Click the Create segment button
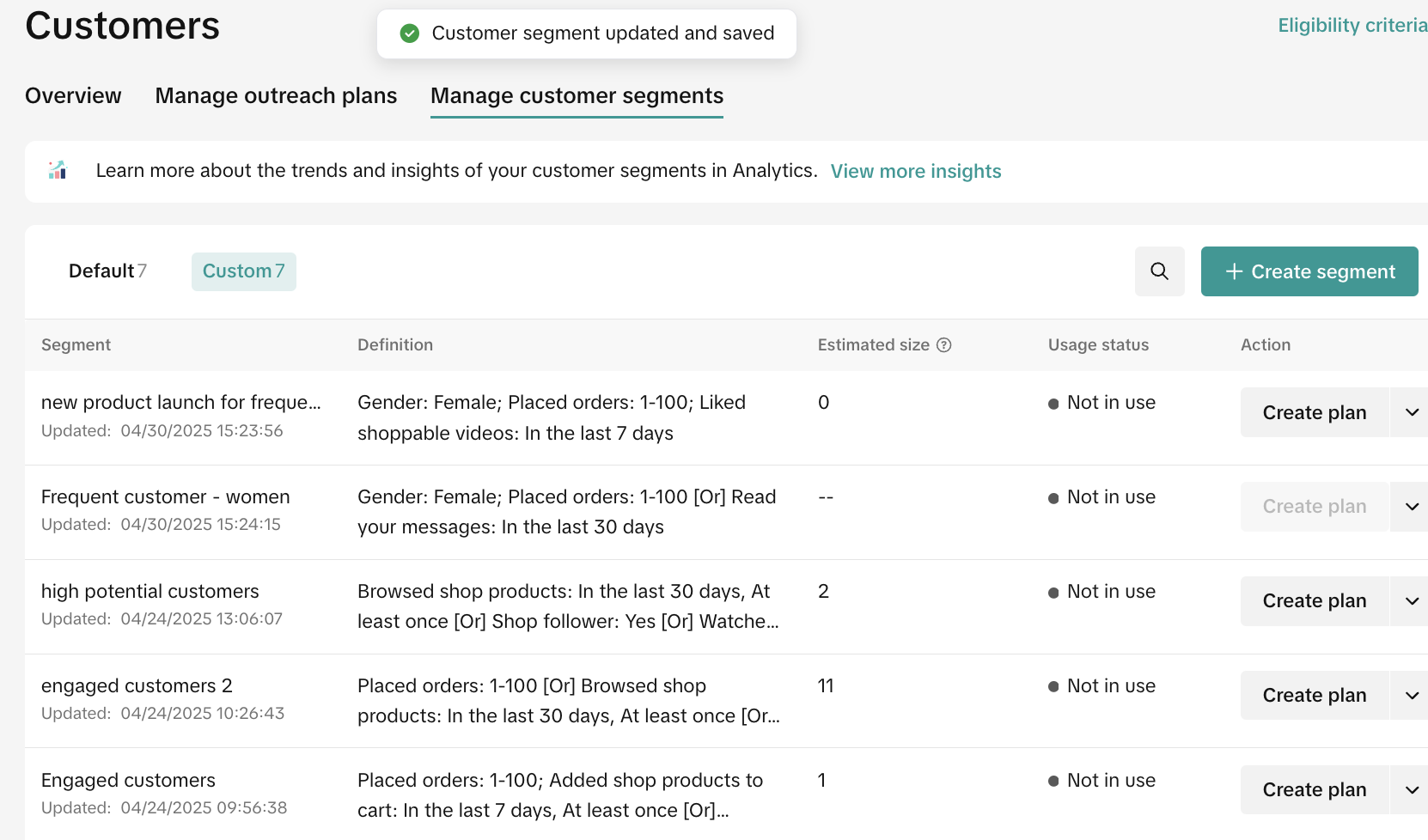 click(1309, 271)
